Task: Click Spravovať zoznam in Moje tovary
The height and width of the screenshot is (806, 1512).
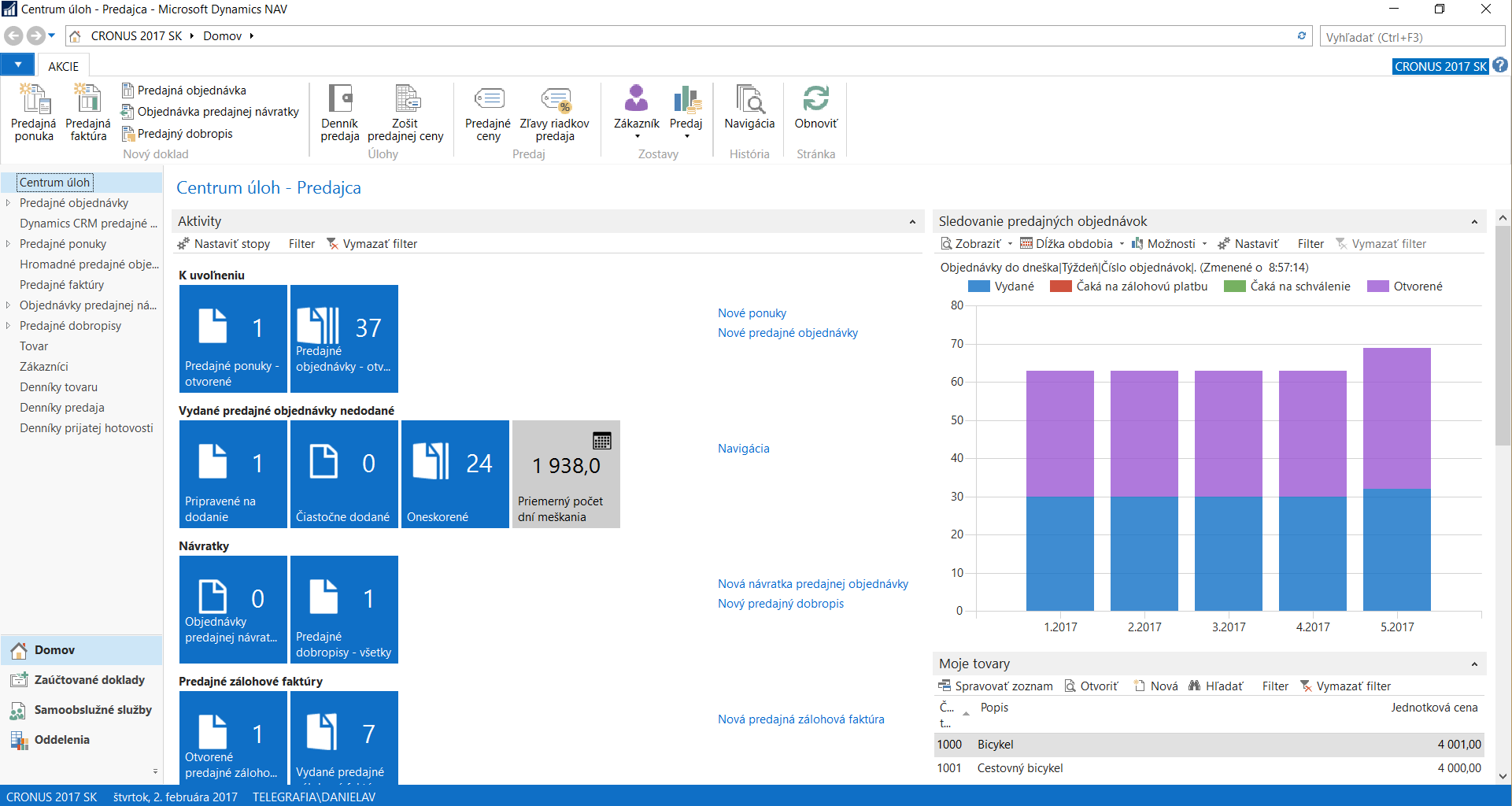Action: click(x=995, y=686)
